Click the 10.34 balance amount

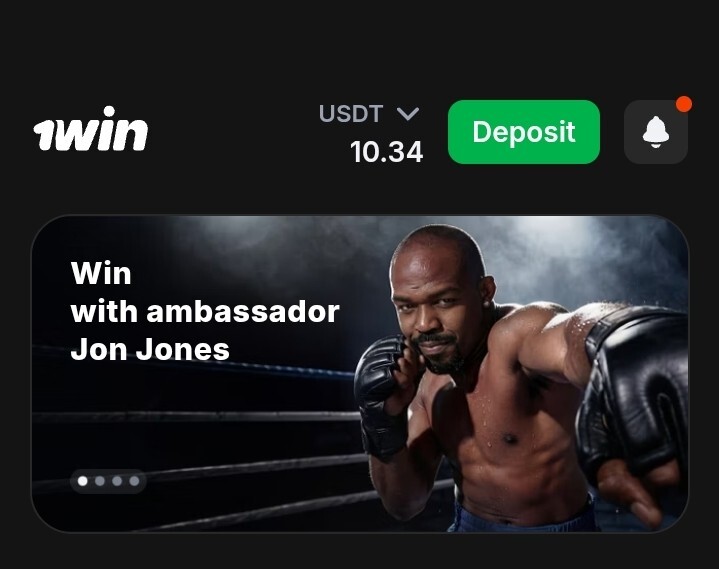pos(386,152)
